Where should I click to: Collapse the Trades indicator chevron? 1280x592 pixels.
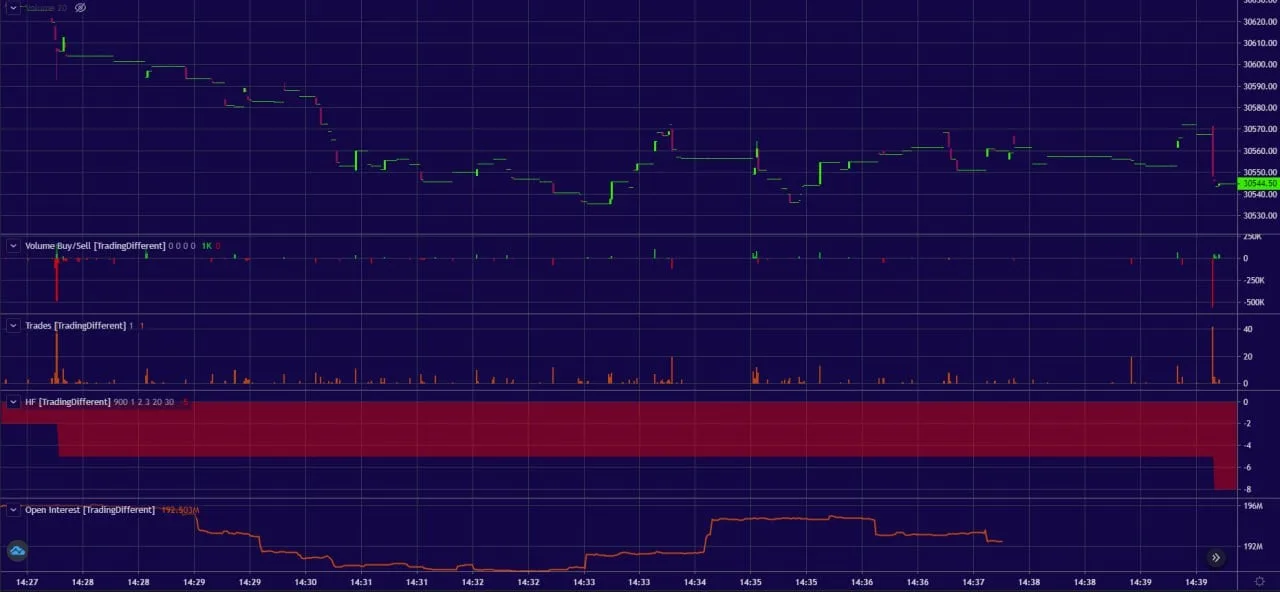click(x=13, y=325)
